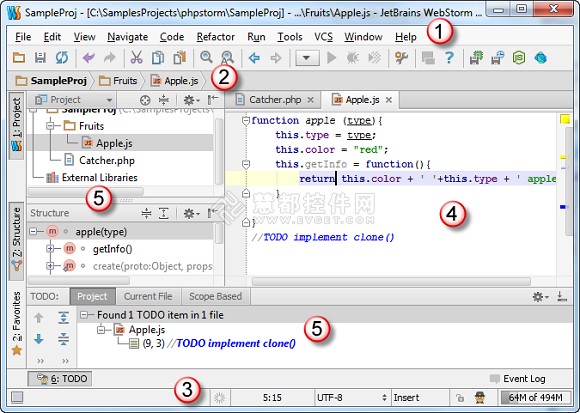Viewport: 580px width, 413px height.
Task: Click the expand all TODO icon
Action: 63,318
